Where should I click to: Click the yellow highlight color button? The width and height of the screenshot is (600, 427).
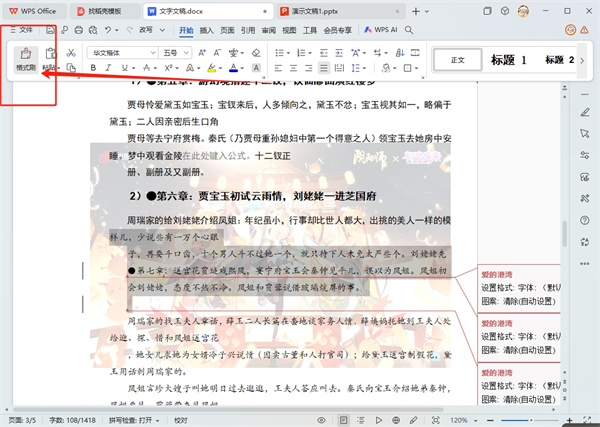click(212, 68)
